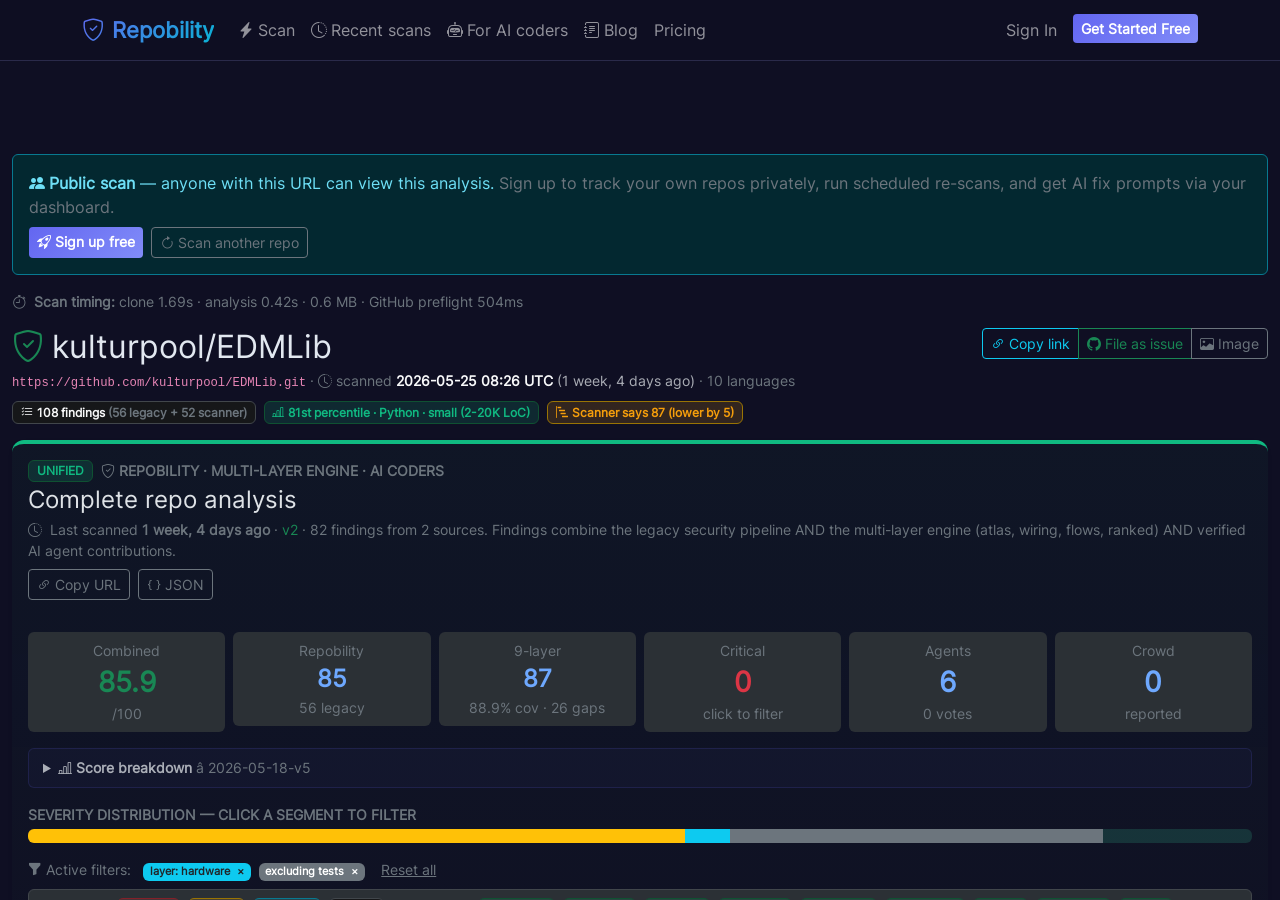Remove the layer: hardware filter

point(241,872)
